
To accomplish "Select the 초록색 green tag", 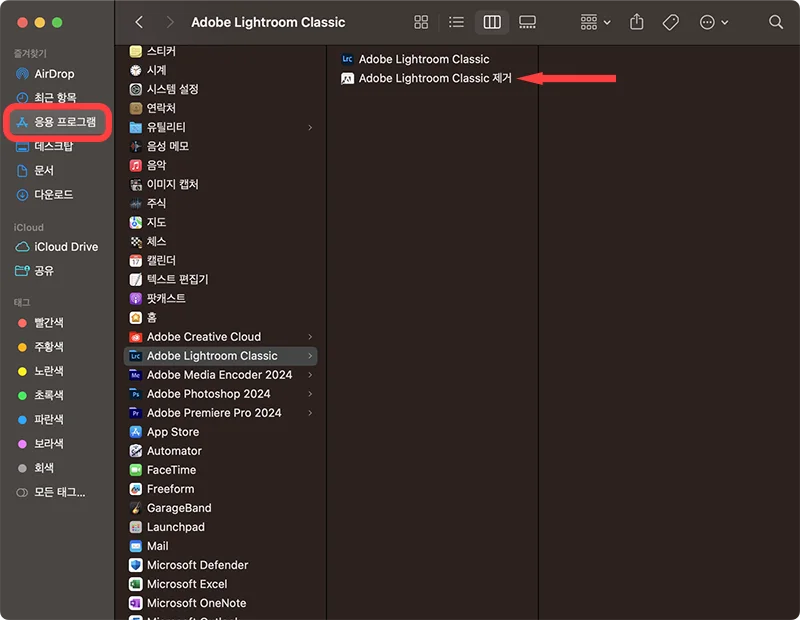I will [41, 395].
